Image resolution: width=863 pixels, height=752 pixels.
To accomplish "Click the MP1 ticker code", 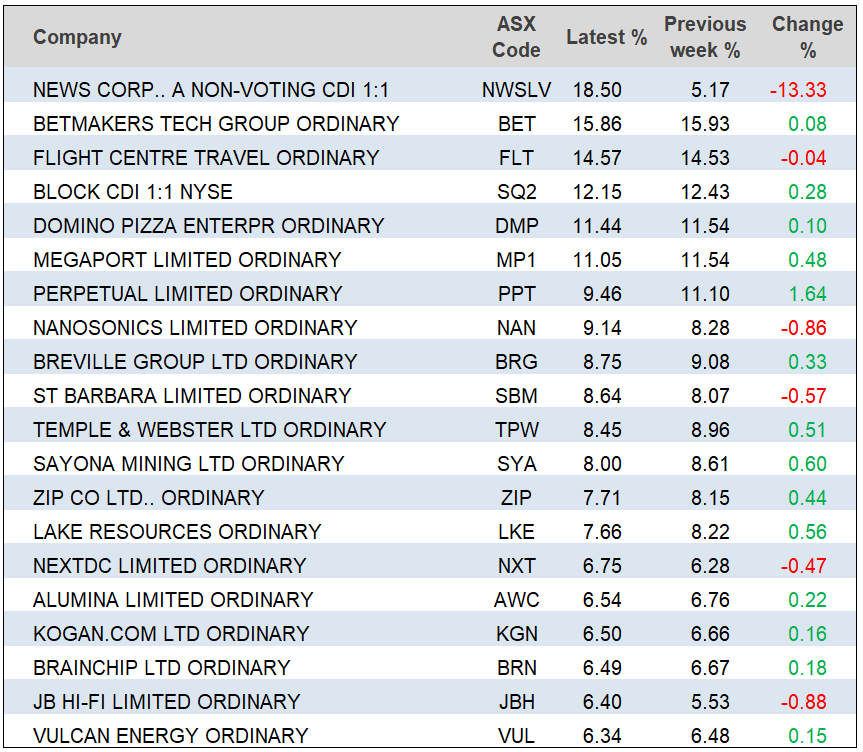I will click(516, 260).
